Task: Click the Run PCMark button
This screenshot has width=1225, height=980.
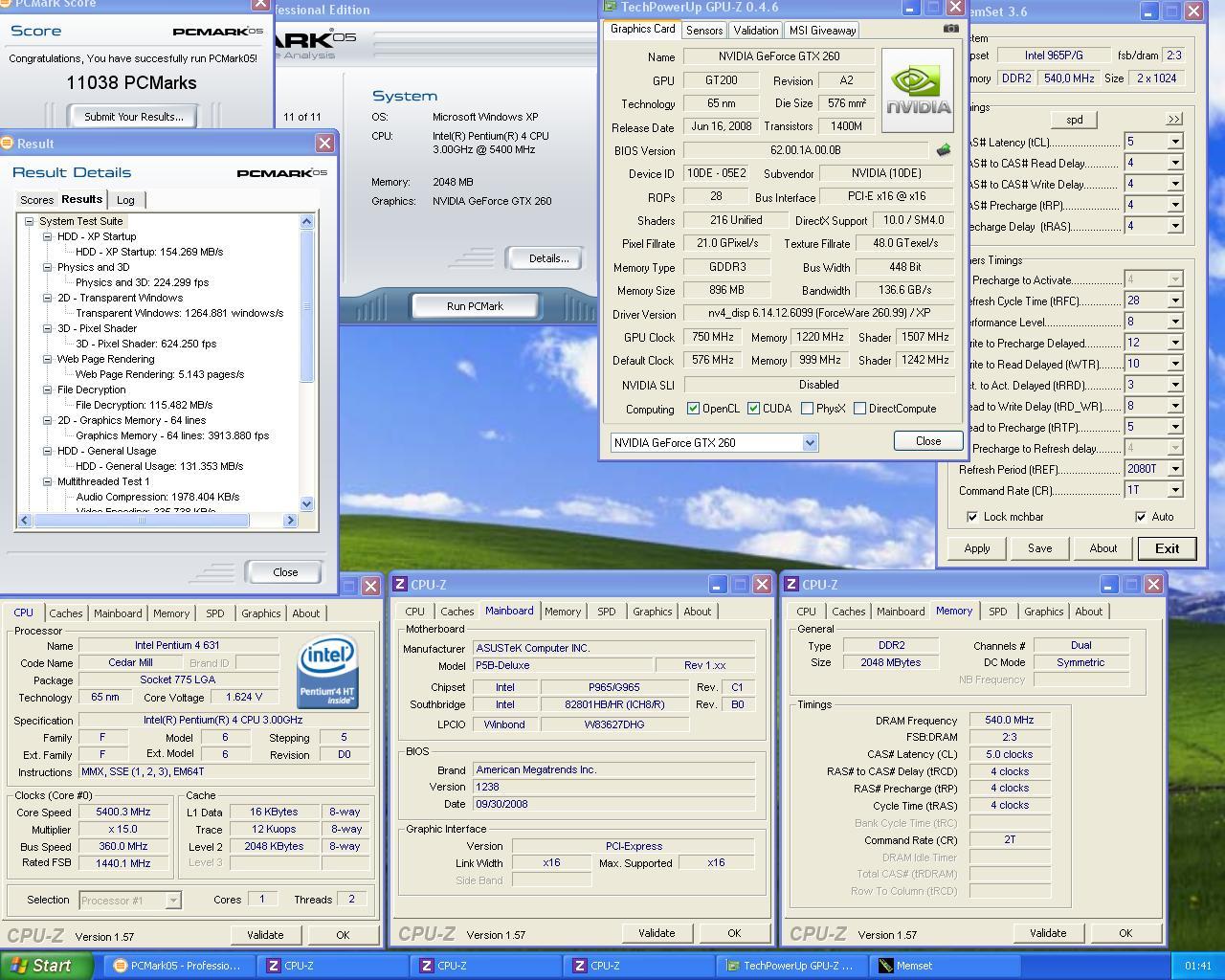Action: click(x=475, y=306)
